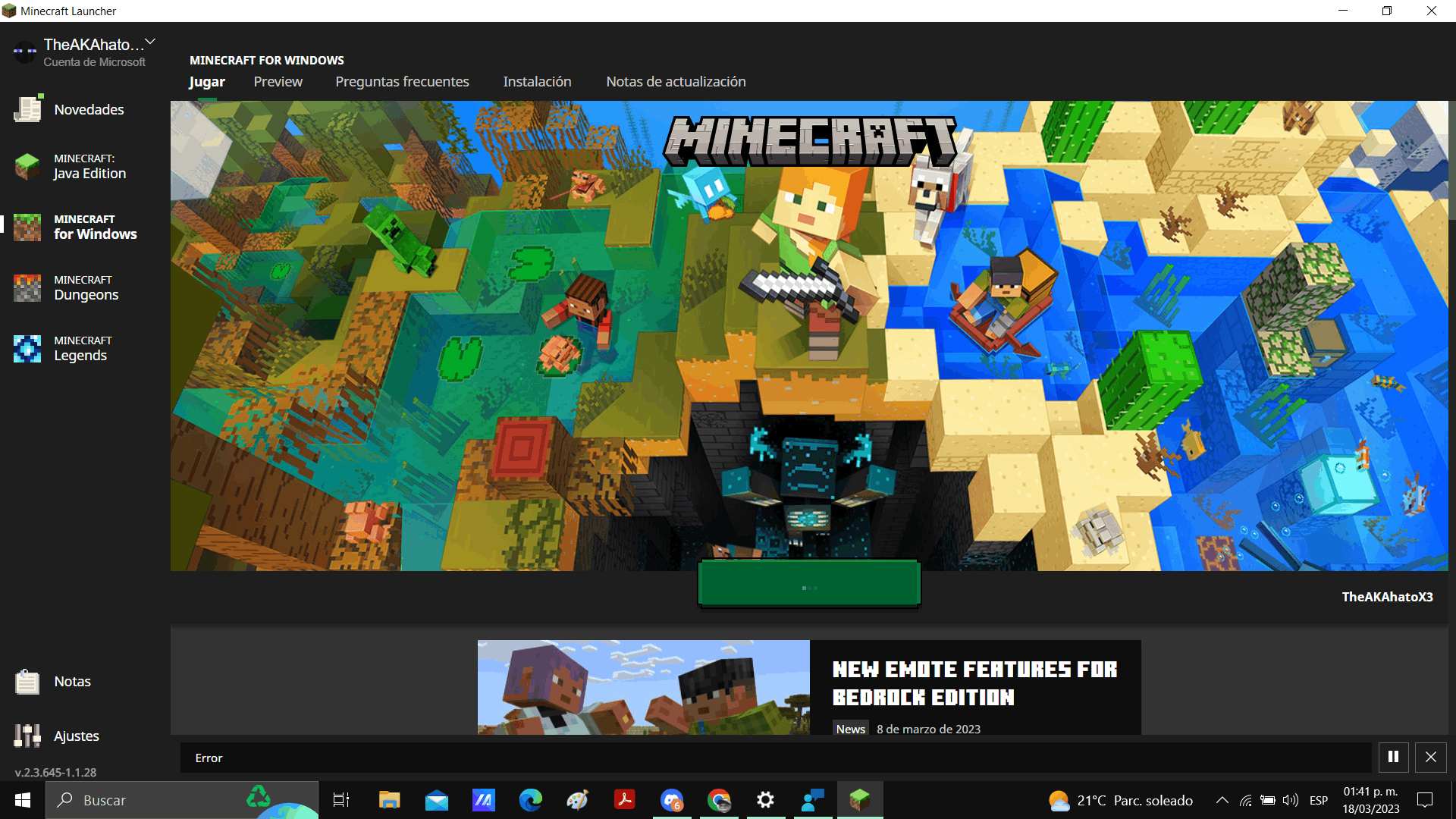This screenshot has width=1456, height=819.
Task: Open the Novedades news icon
Action: [x=28, y=109]
